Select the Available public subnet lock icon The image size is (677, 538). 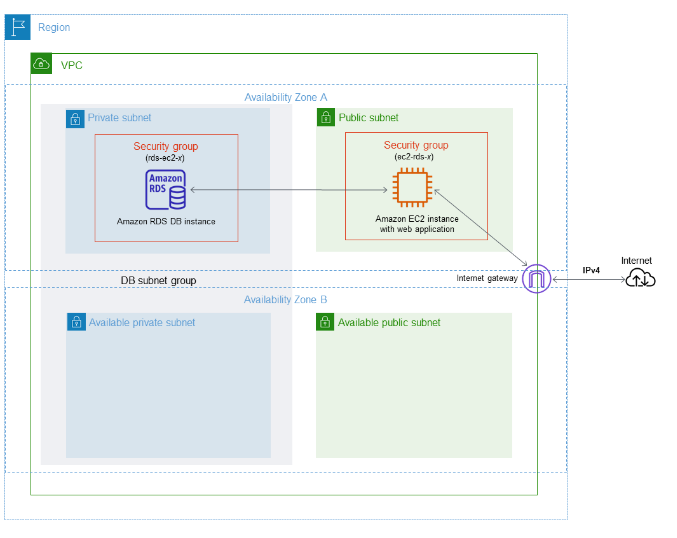[325, 322]
